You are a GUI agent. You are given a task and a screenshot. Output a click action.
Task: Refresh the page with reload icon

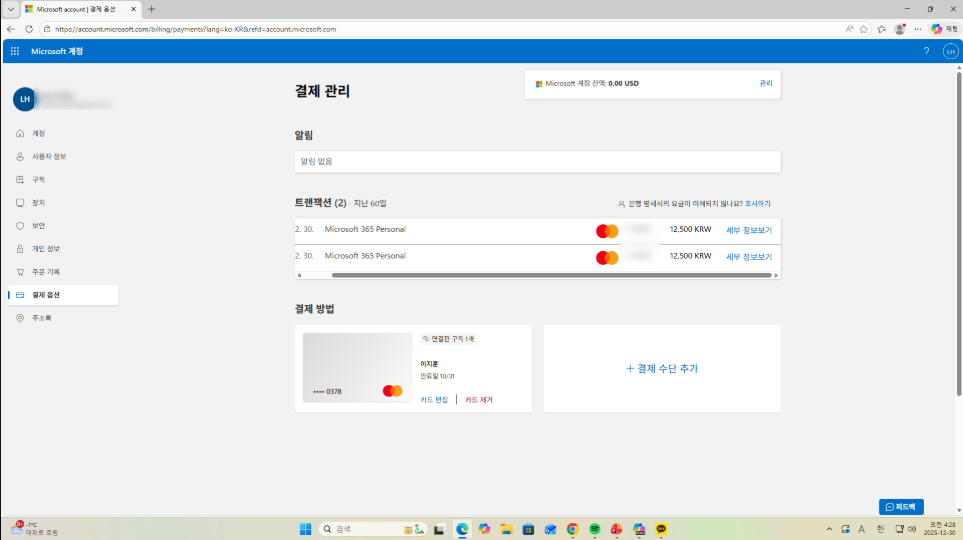[28, 29]
